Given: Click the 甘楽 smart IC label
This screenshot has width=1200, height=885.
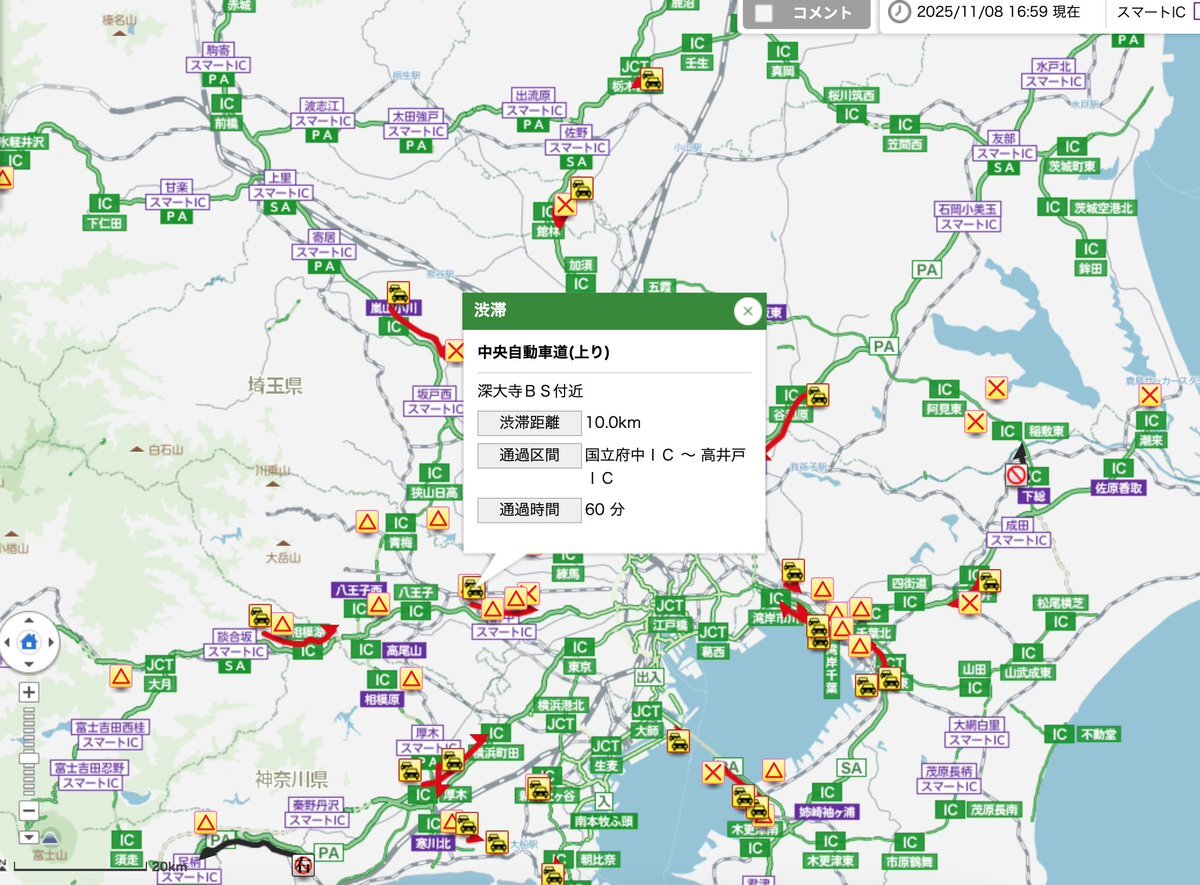Looking at the screenshot, I should coord(178,195).
